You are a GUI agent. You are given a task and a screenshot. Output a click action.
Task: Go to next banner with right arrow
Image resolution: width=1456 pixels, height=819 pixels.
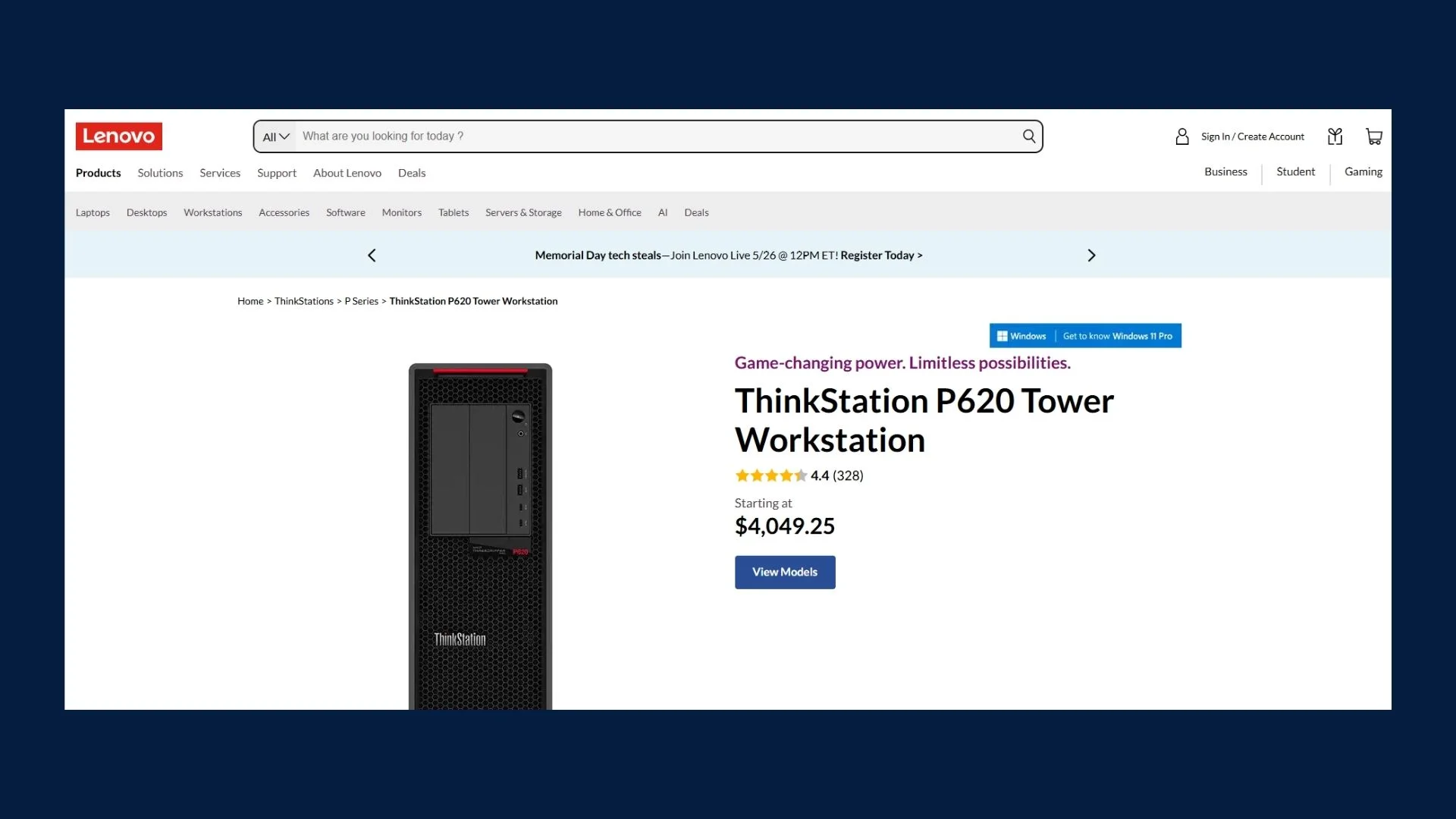click(x=1091, y=256)
